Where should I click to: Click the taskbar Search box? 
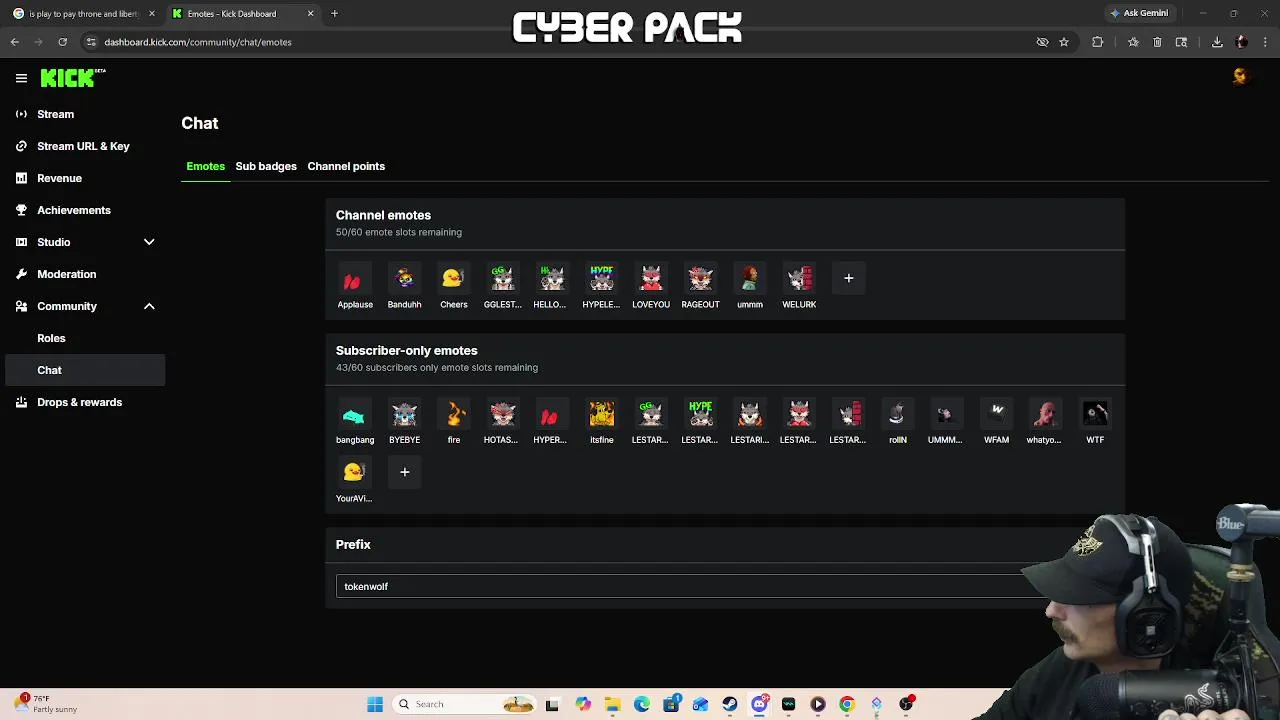pyautogui.click(x=464, y=704)
